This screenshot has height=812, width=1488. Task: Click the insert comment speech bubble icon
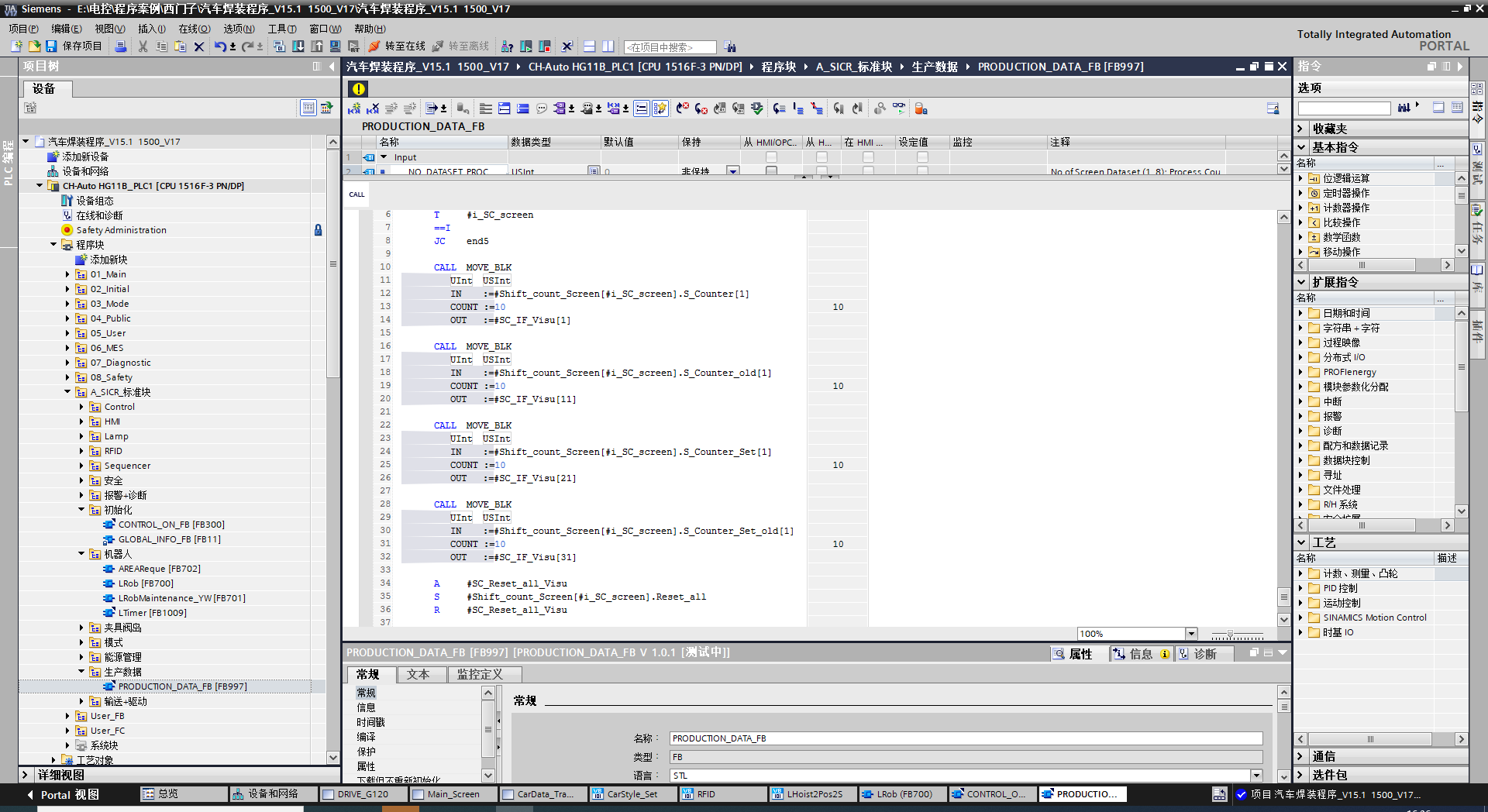542,108
